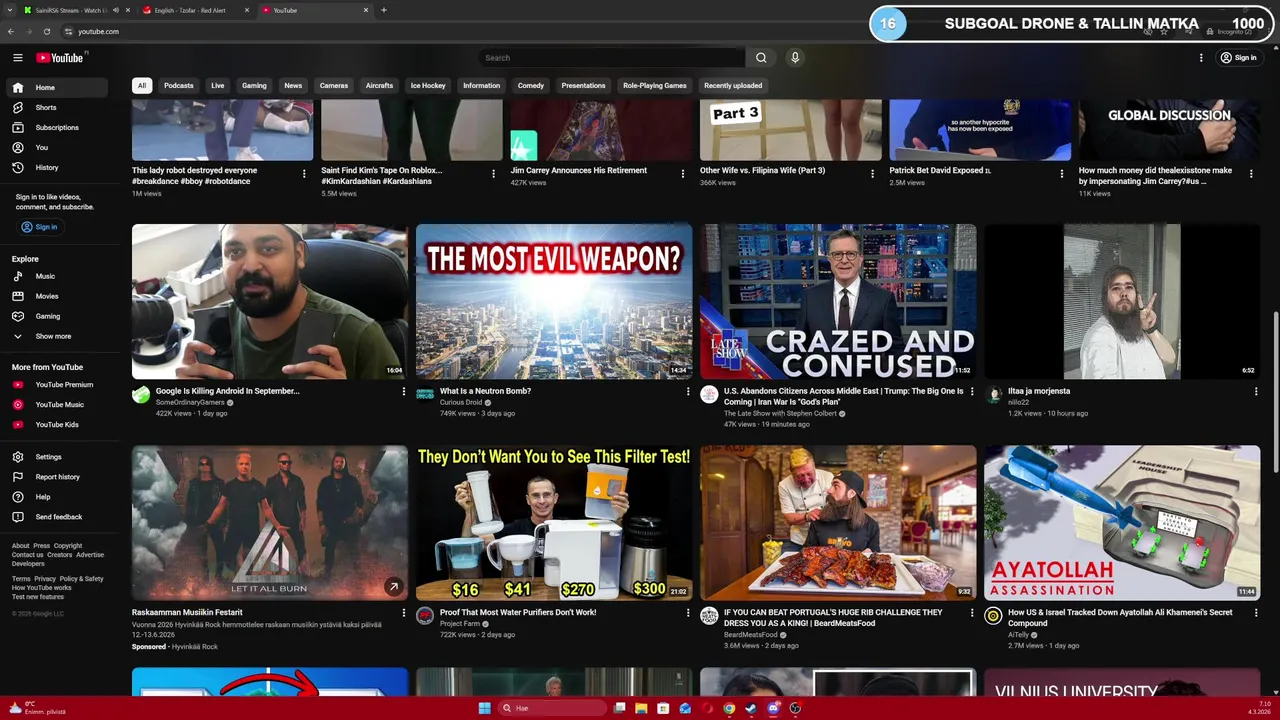Open Subscriptions in the sidebar
The image size is (1280, 720).
tap(56, 127)
